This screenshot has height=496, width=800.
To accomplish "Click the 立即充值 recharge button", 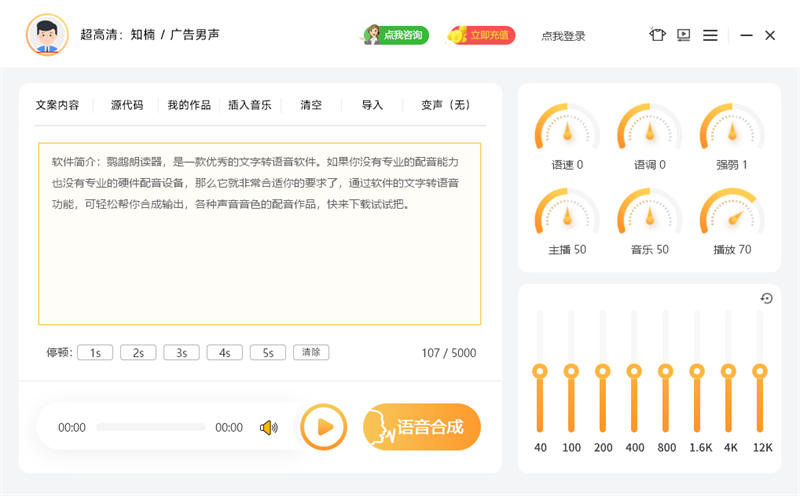I will [x=481, y=35].
